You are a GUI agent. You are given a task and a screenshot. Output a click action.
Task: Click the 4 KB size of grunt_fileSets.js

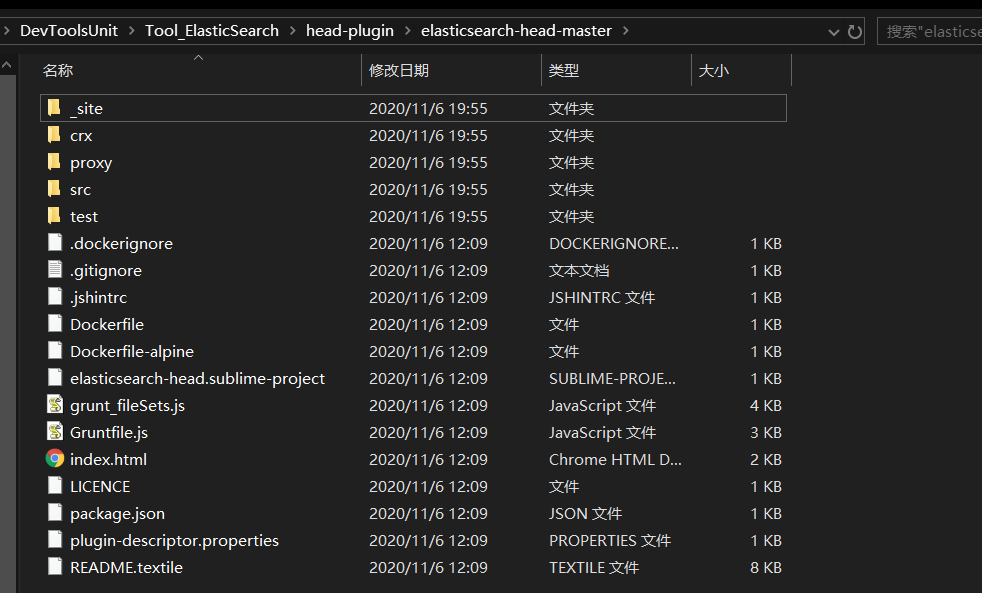click(x=766, y=405)
